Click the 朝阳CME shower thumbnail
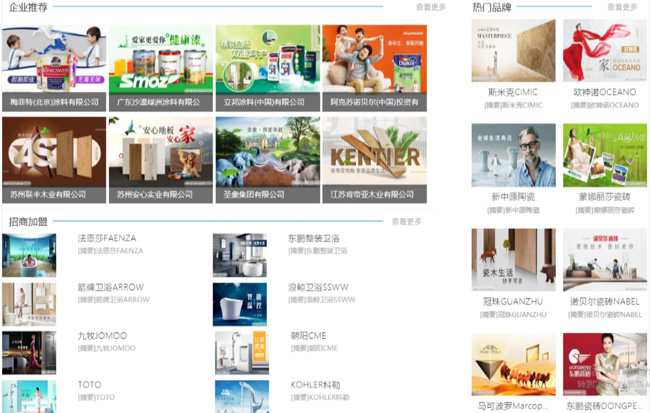This screenshot has width=650, height=413. click(242, 353)
